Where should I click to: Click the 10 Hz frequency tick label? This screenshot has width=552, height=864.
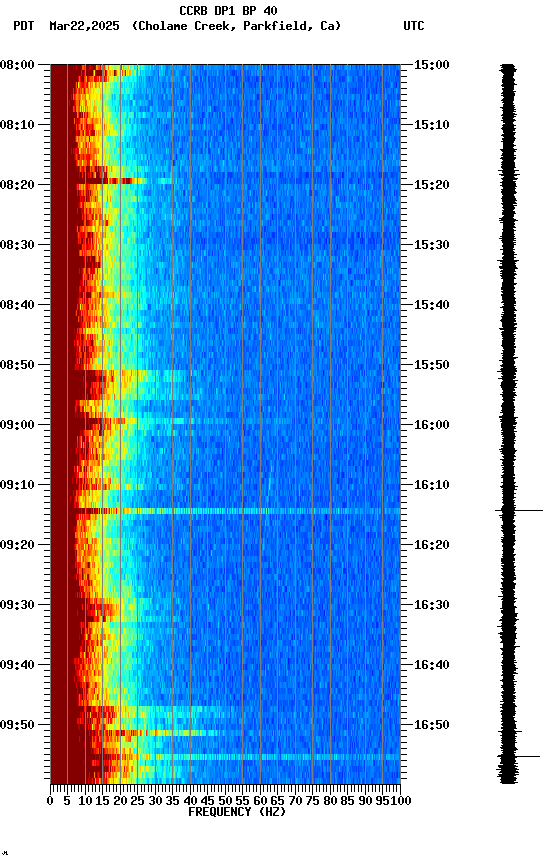(x=85, y=801)
